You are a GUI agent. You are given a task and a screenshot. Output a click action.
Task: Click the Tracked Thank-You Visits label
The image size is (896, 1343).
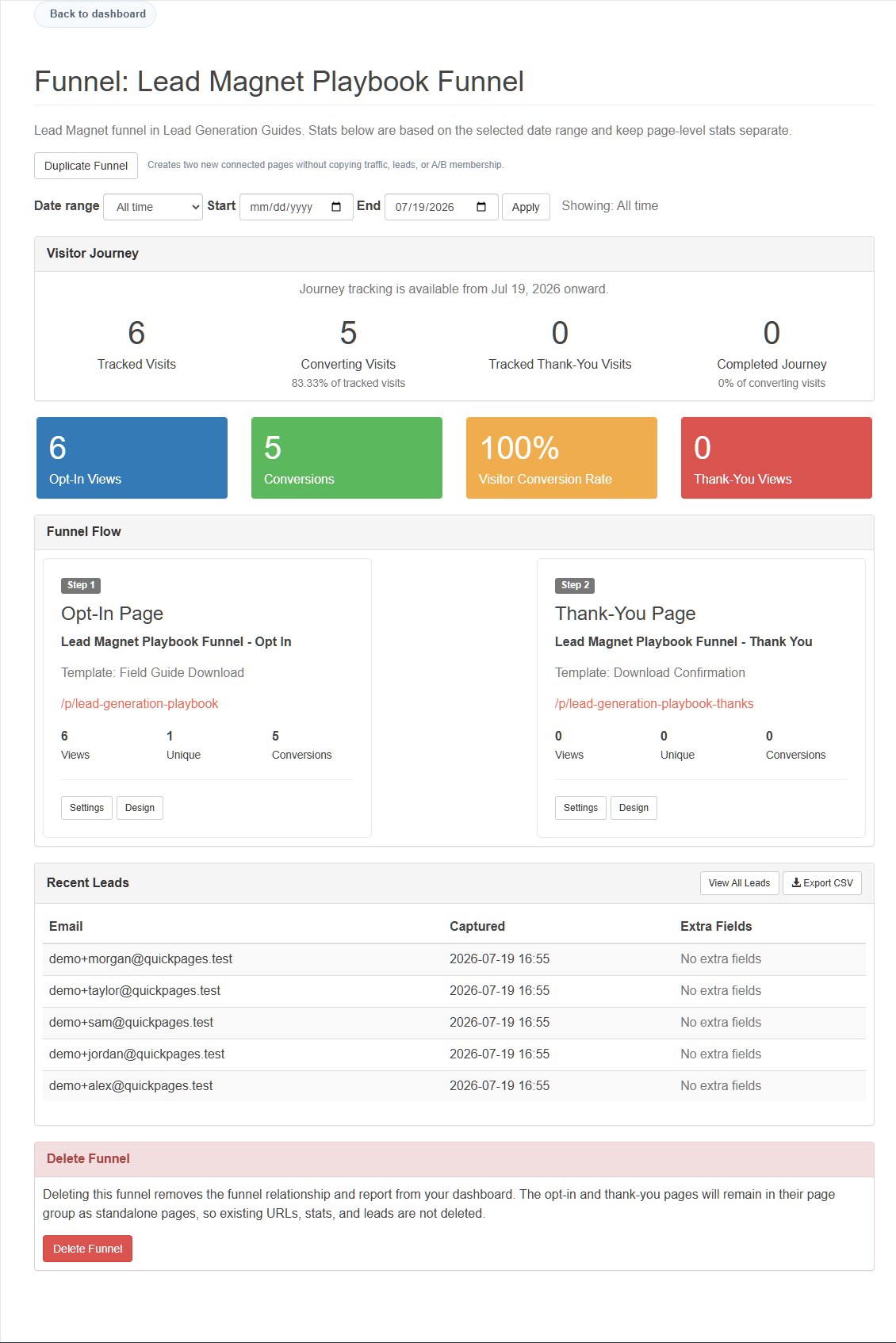tap(560, 364)
